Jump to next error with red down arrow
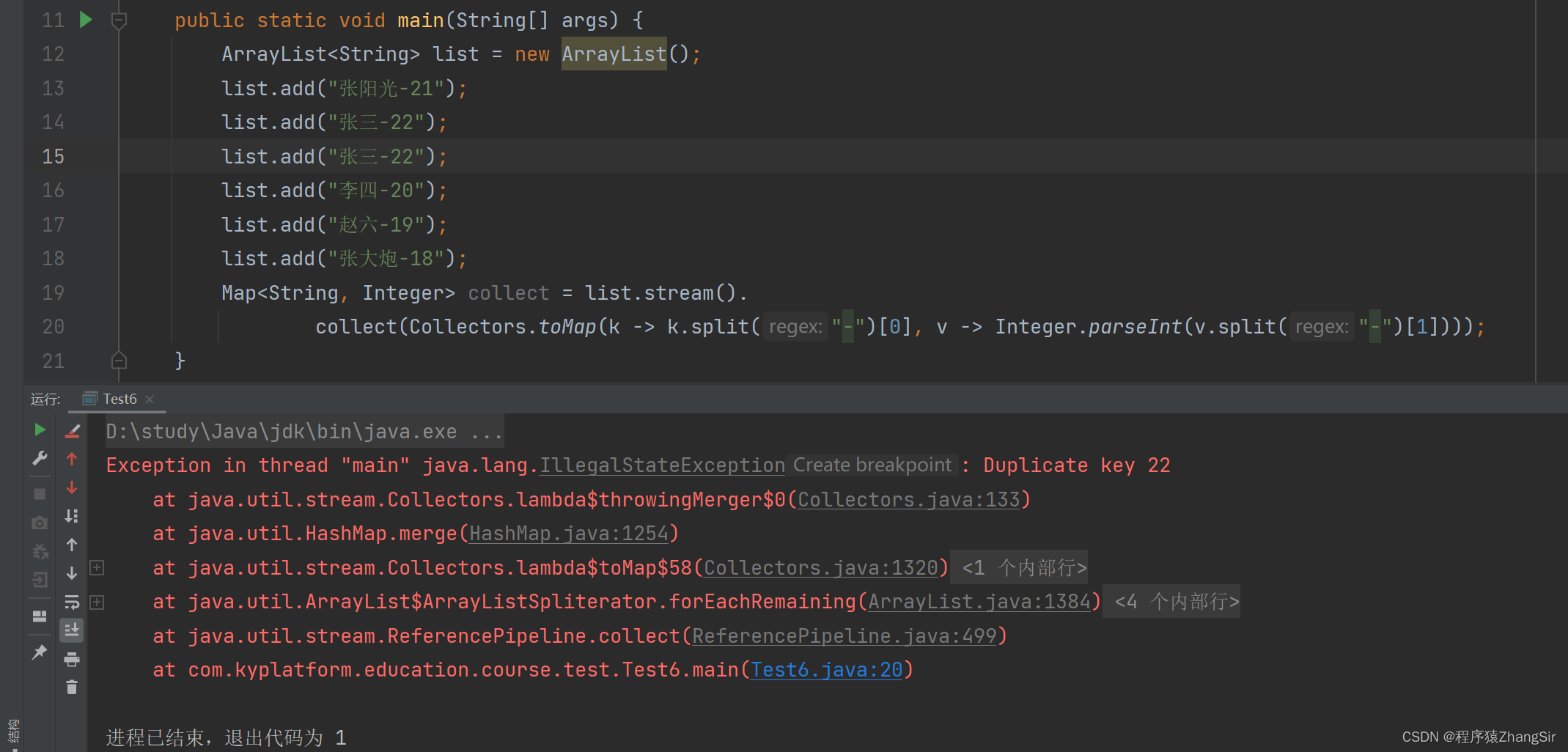The height and width of the screenshot is (752, 1568). click(72, 487)
